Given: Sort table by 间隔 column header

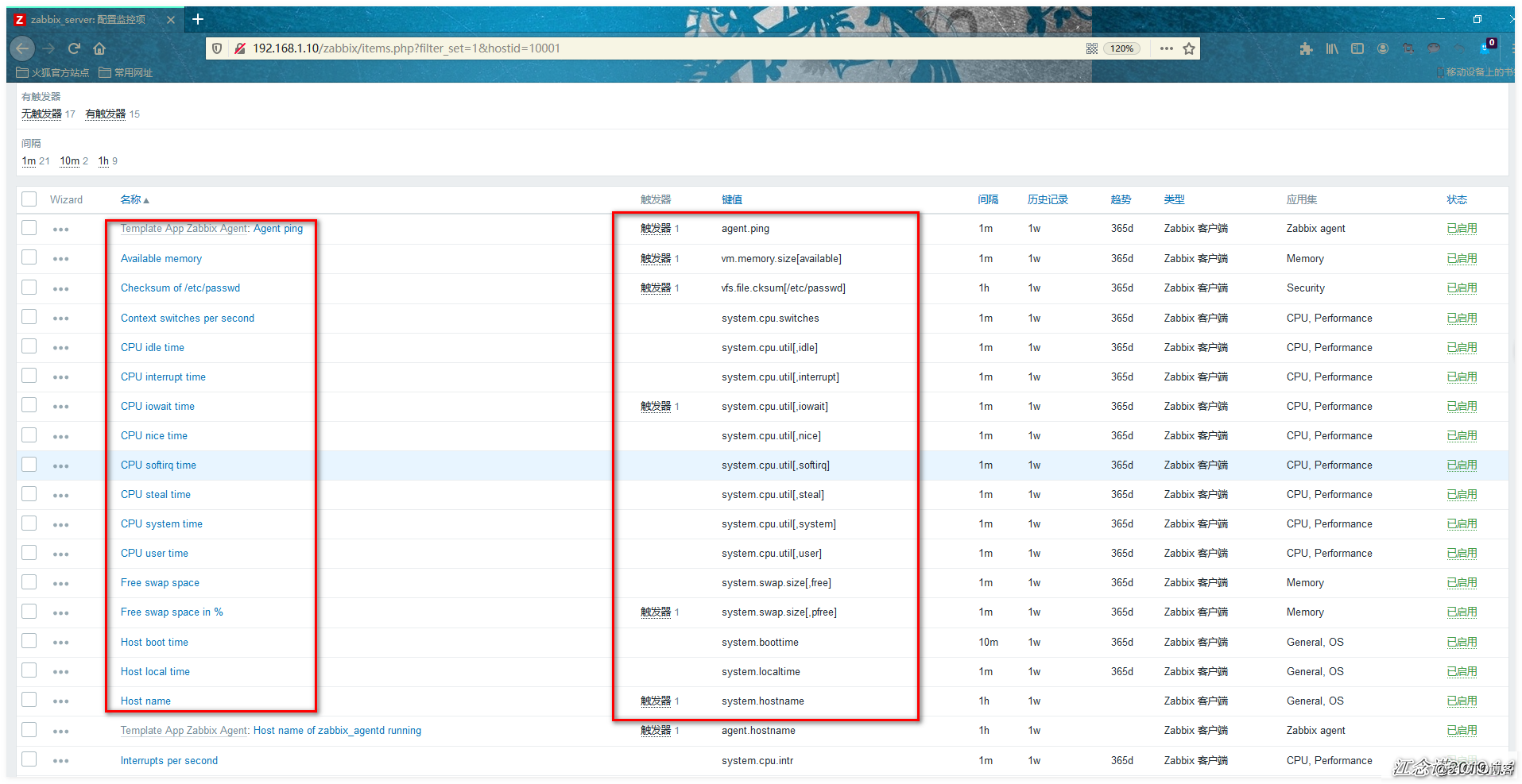Looking at the screenshot, I should click(x=988, y=199).
